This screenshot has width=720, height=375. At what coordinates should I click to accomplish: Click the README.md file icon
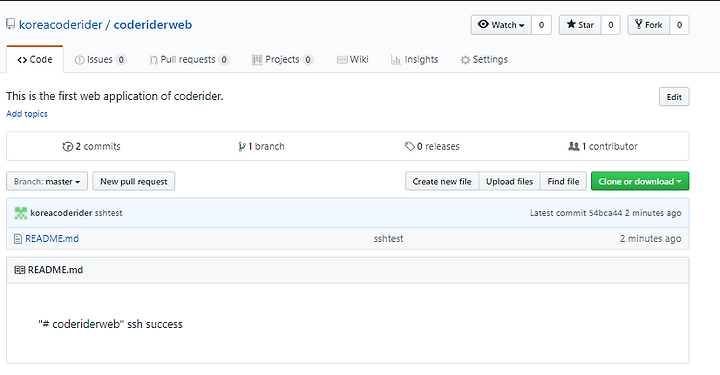[18, 239]
